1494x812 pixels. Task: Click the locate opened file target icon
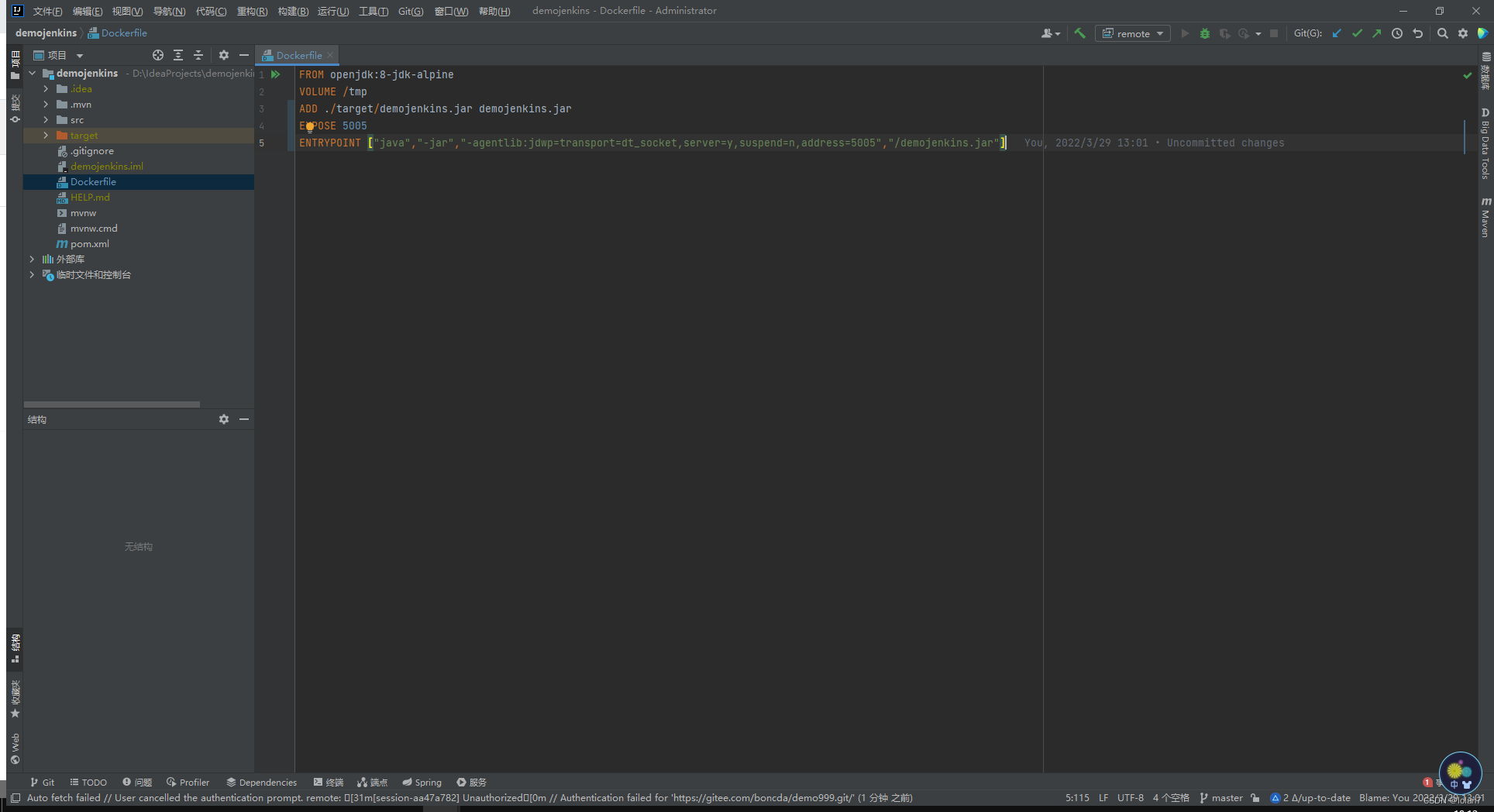[x=158, y=55]
